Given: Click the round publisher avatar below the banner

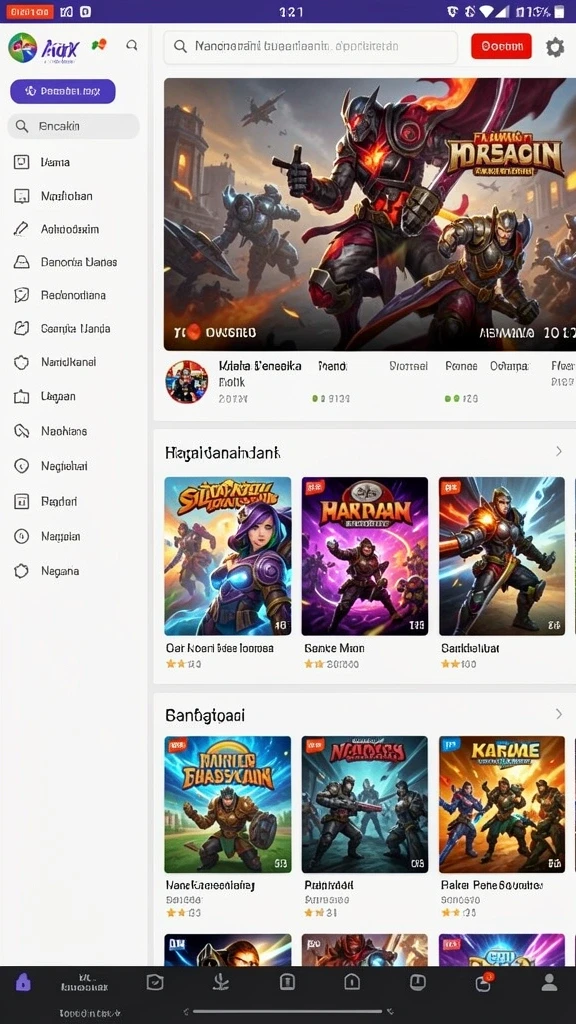Looking at the screenshot, I should tap(187, 382).
